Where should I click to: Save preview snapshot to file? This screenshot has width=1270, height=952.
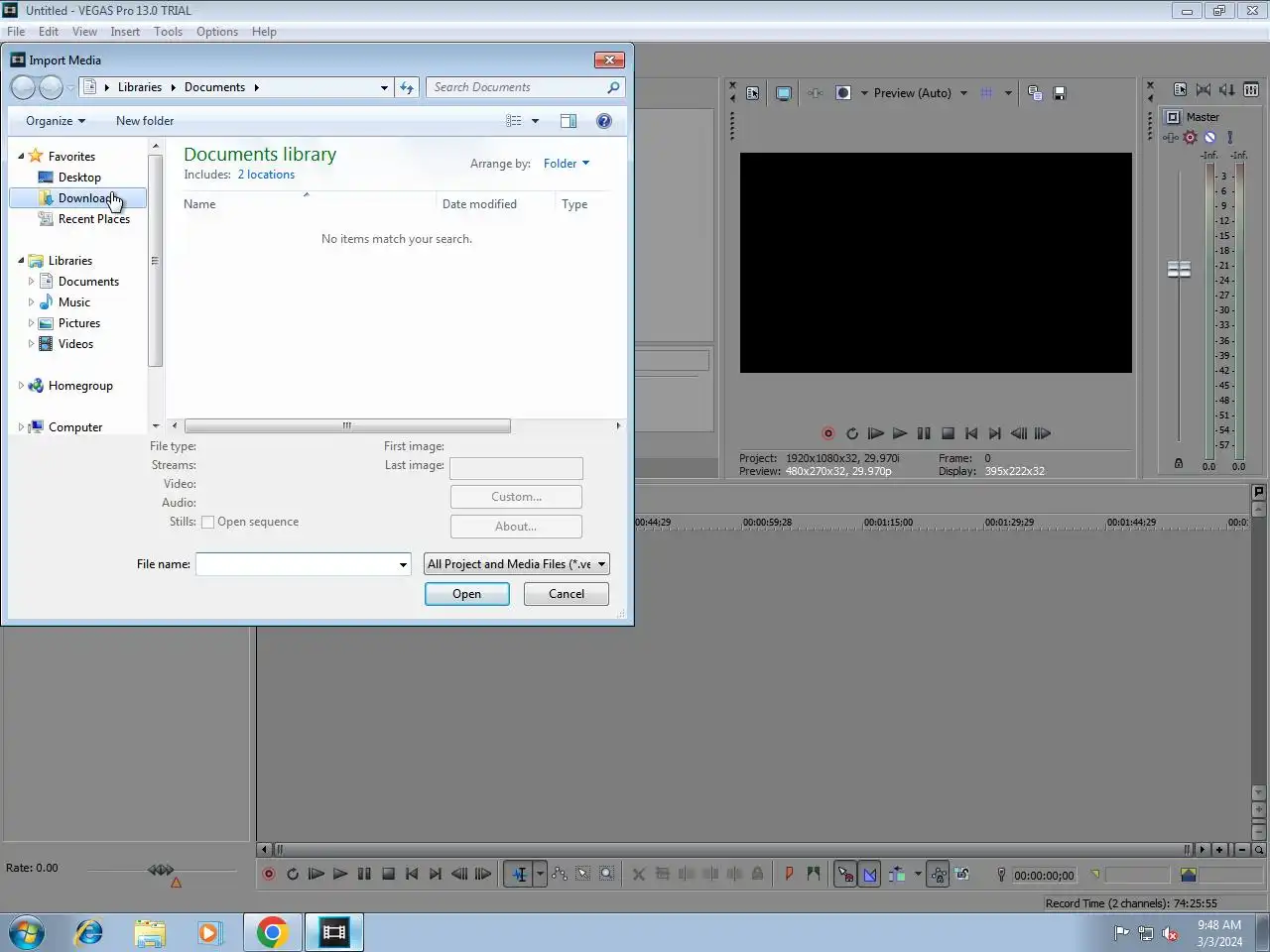pos(1060,93)
